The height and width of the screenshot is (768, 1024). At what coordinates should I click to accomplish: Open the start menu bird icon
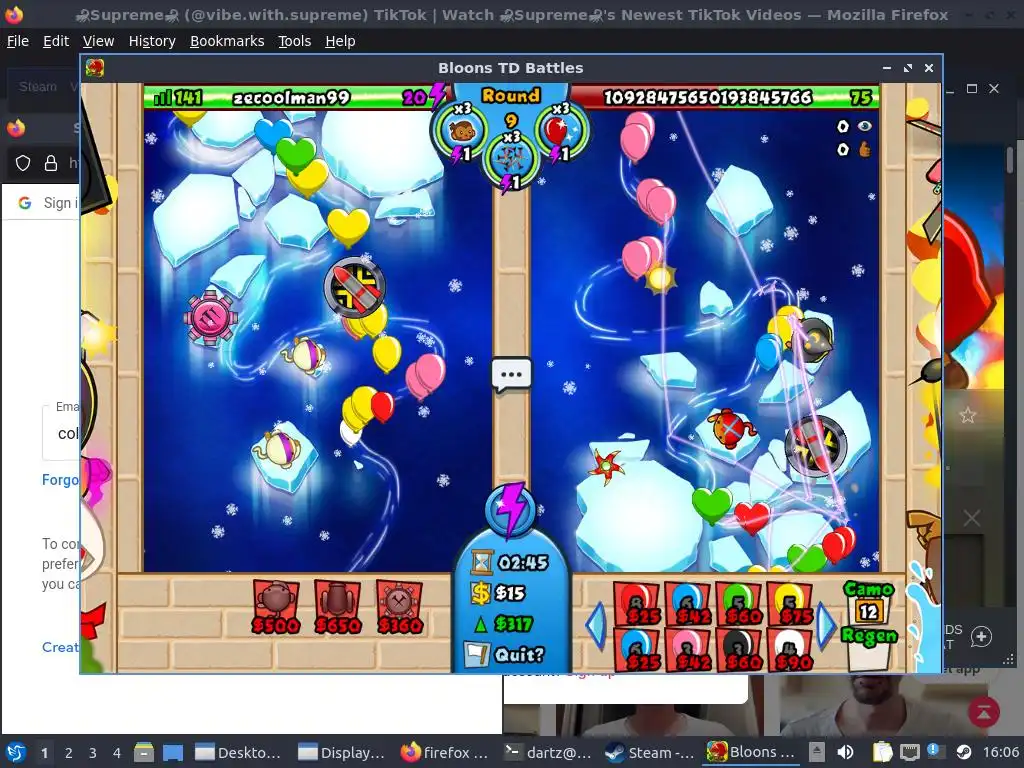click(16, 752)
